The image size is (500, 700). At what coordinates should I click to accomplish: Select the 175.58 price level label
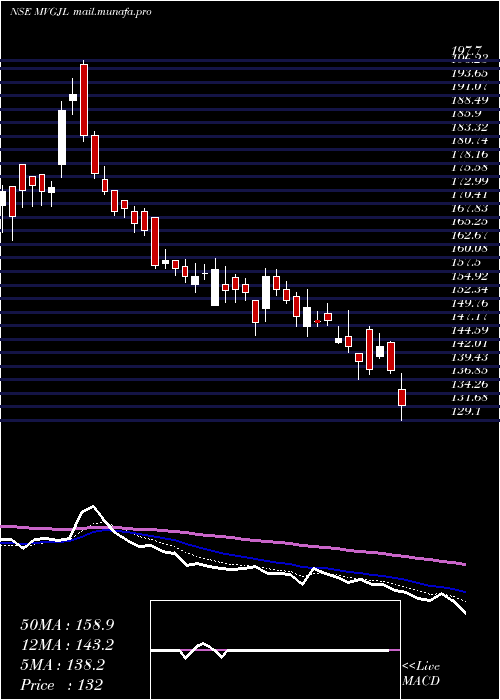click(469, 168)
